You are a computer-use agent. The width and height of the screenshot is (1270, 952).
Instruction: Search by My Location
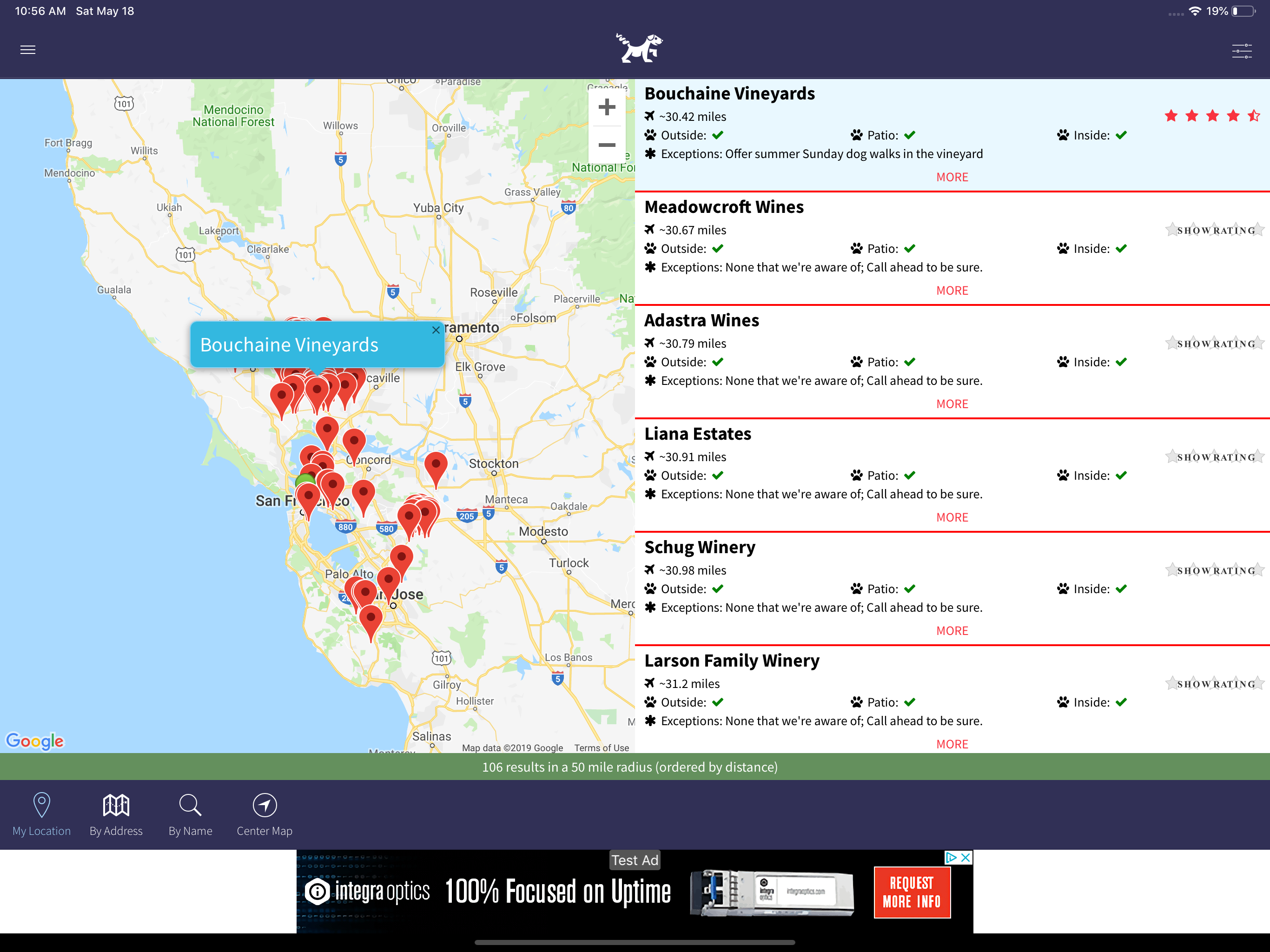pyautogui.click(x=41, y=814)
